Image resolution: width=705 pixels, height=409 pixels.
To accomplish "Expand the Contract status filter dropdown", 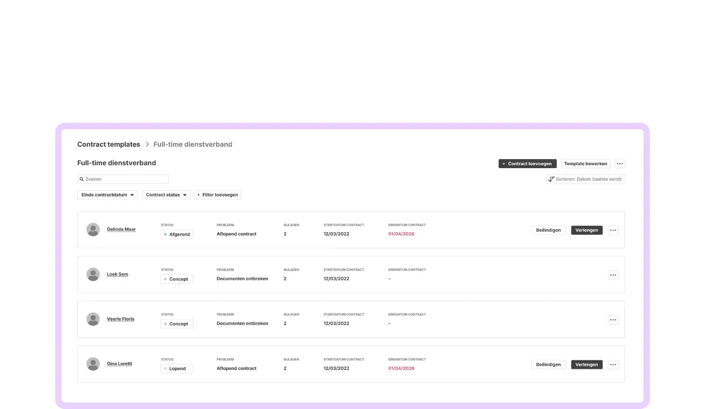I will pyautogui.click(x=166, y=195).
